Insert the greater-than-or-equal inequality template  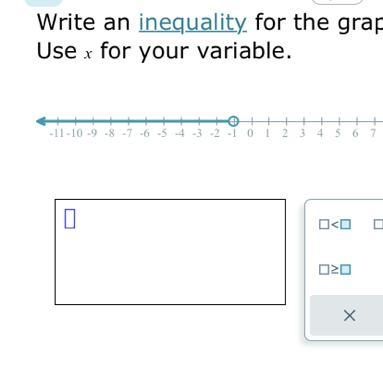tap(335, 269)
